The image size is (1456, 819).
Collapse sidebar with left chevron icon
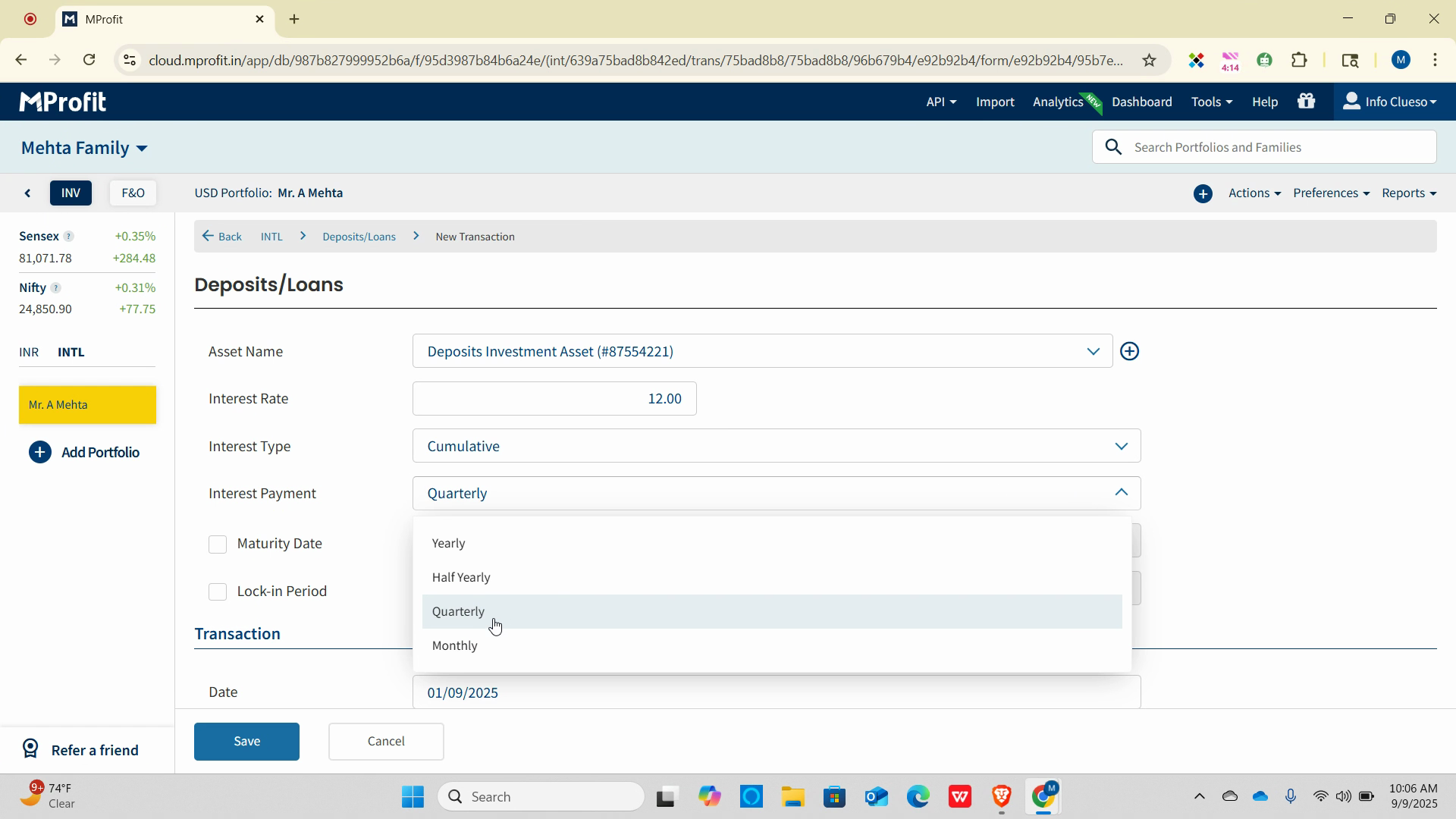tap(28, 193)
